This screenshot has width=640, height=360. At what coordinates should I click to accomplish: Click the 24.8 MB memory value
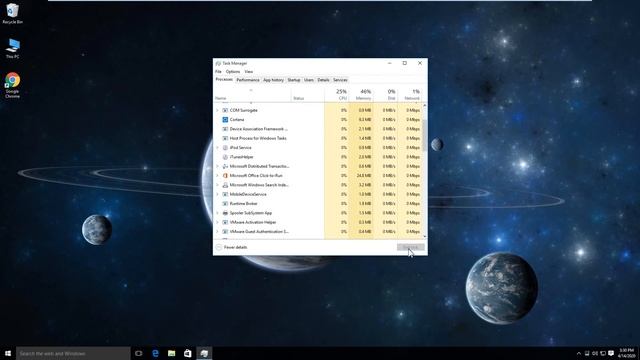coord(364,176)
